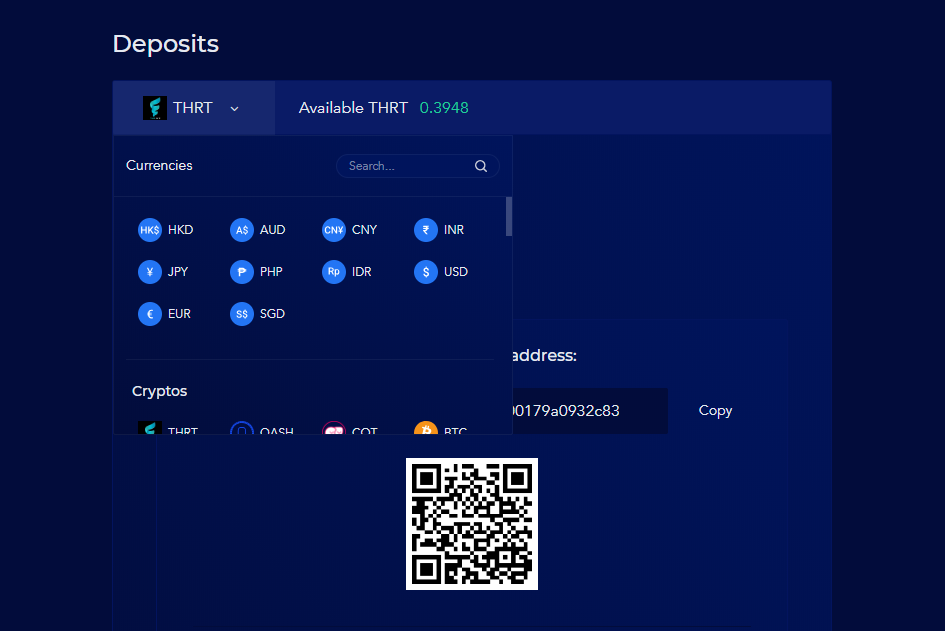Select the IDR label
945x631 pixels.
click(x=362, y=272)
